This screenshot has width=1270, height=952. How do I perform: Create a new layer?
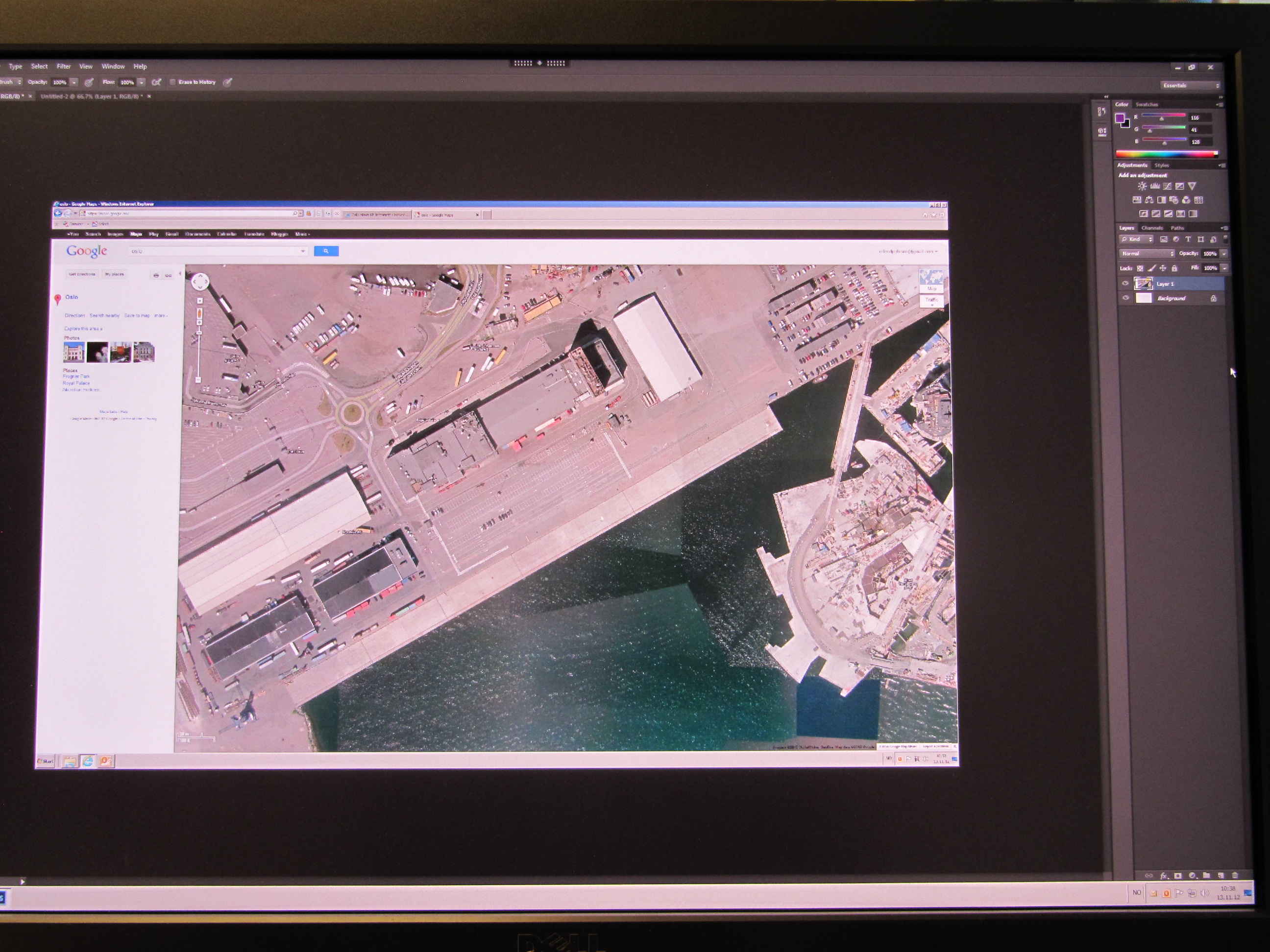[x=1221, y=876]
